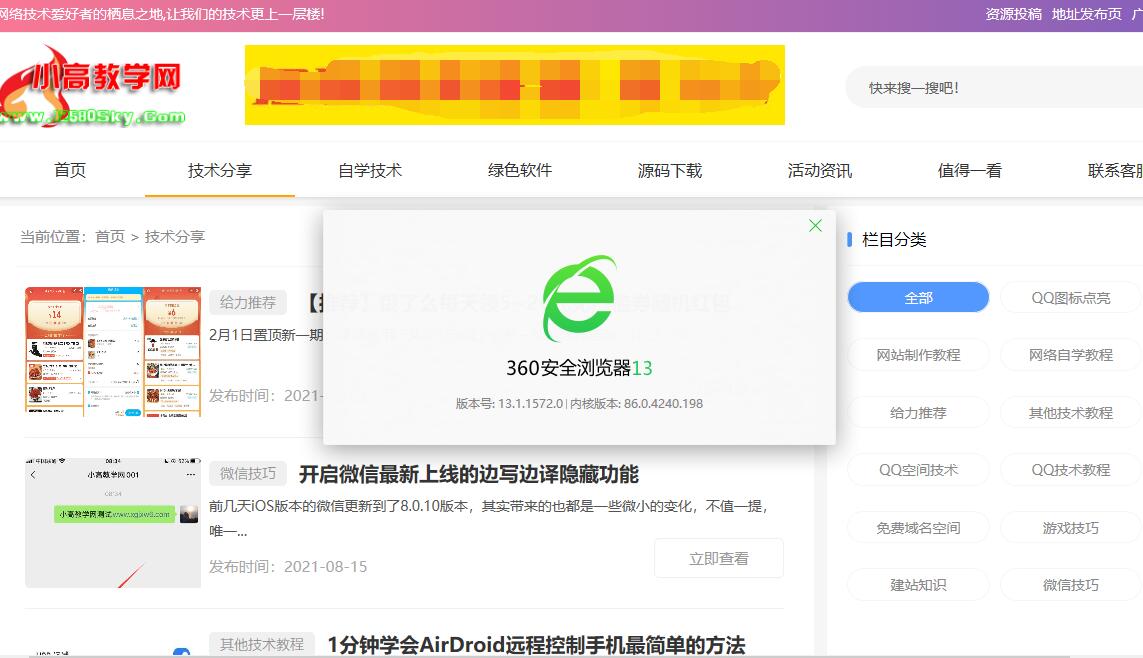This screenshot has width=1143, height=658.
Task: Focus the 快来搜一搜吧 search field
Action: coord(994,88)
